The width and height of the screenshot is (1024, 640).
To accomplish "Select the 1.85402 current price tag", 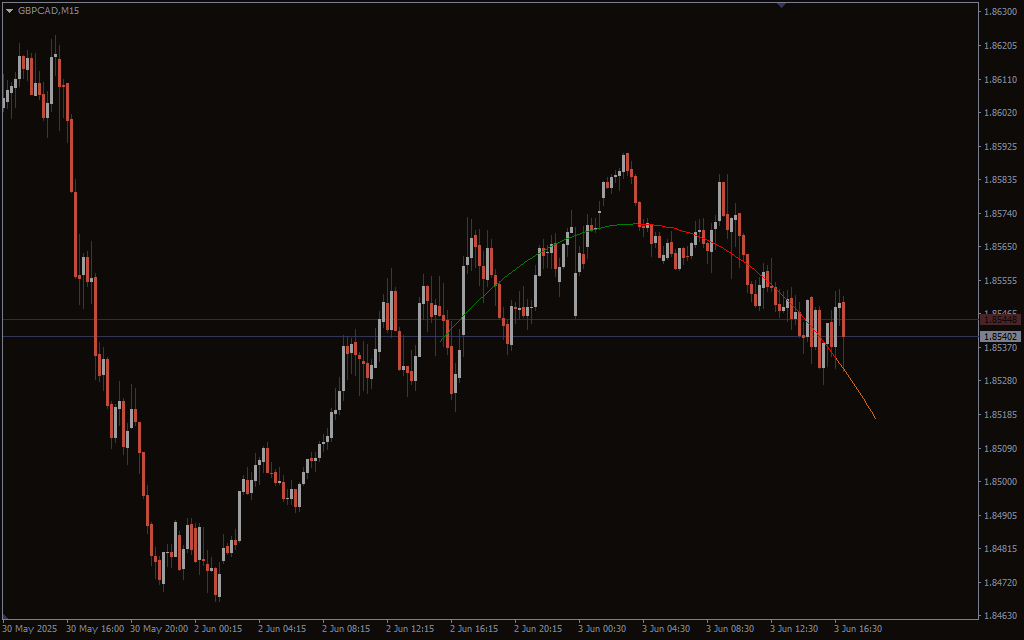I will coord(1000,337).
